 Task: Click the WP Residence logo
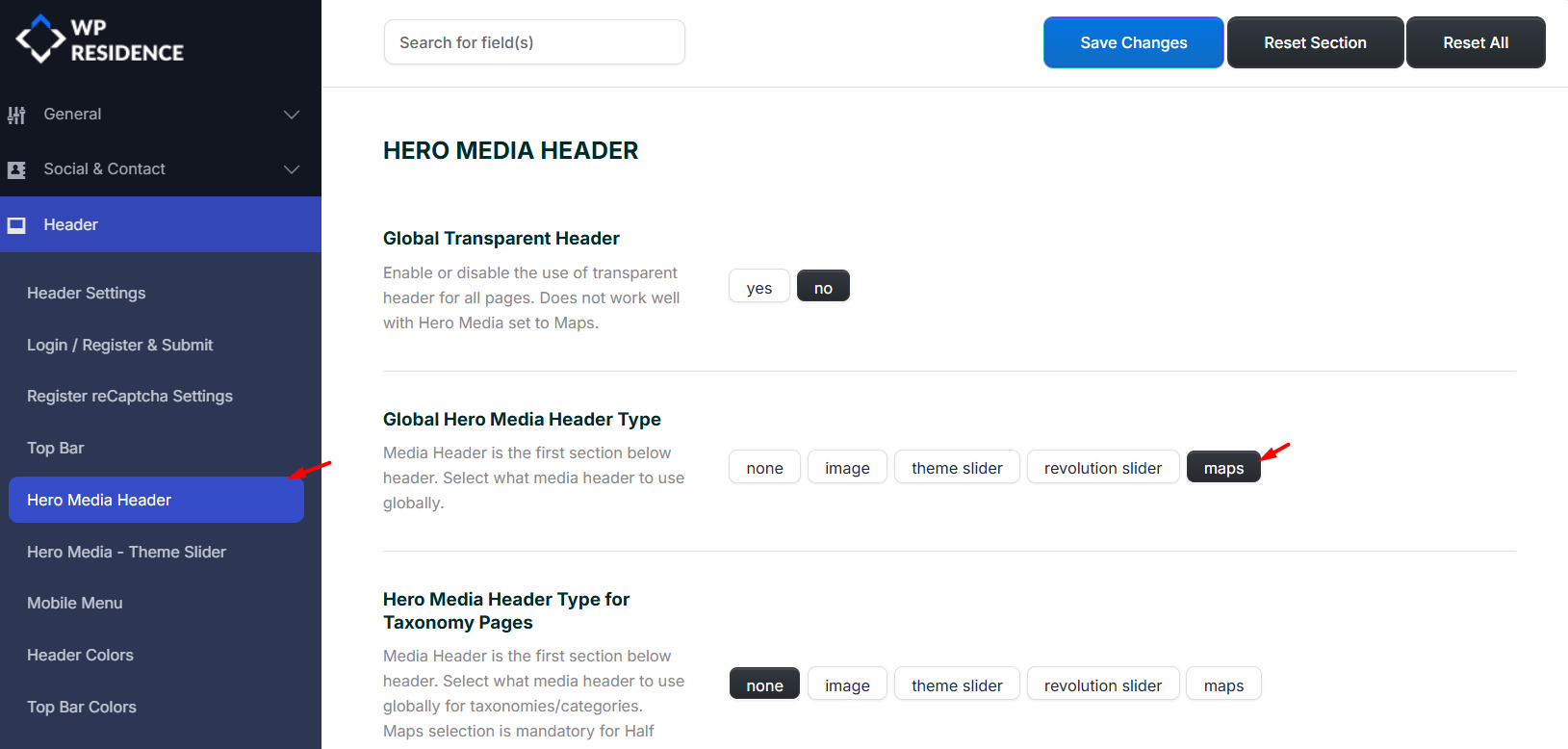point(100,40)
